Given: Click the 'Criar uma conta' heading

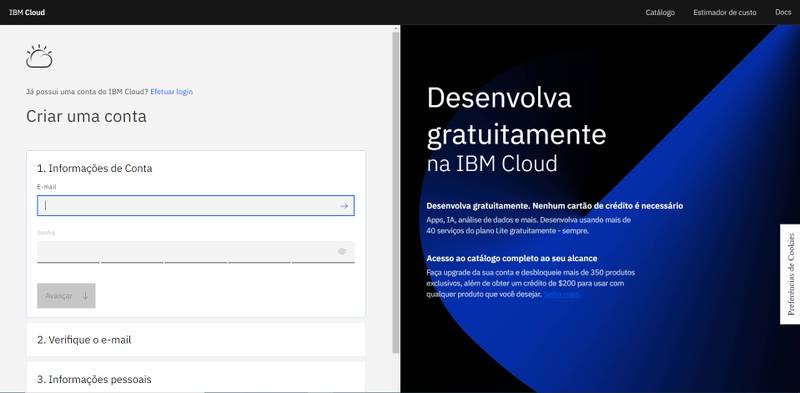Looking at the screenshot, I should point(86,116).
